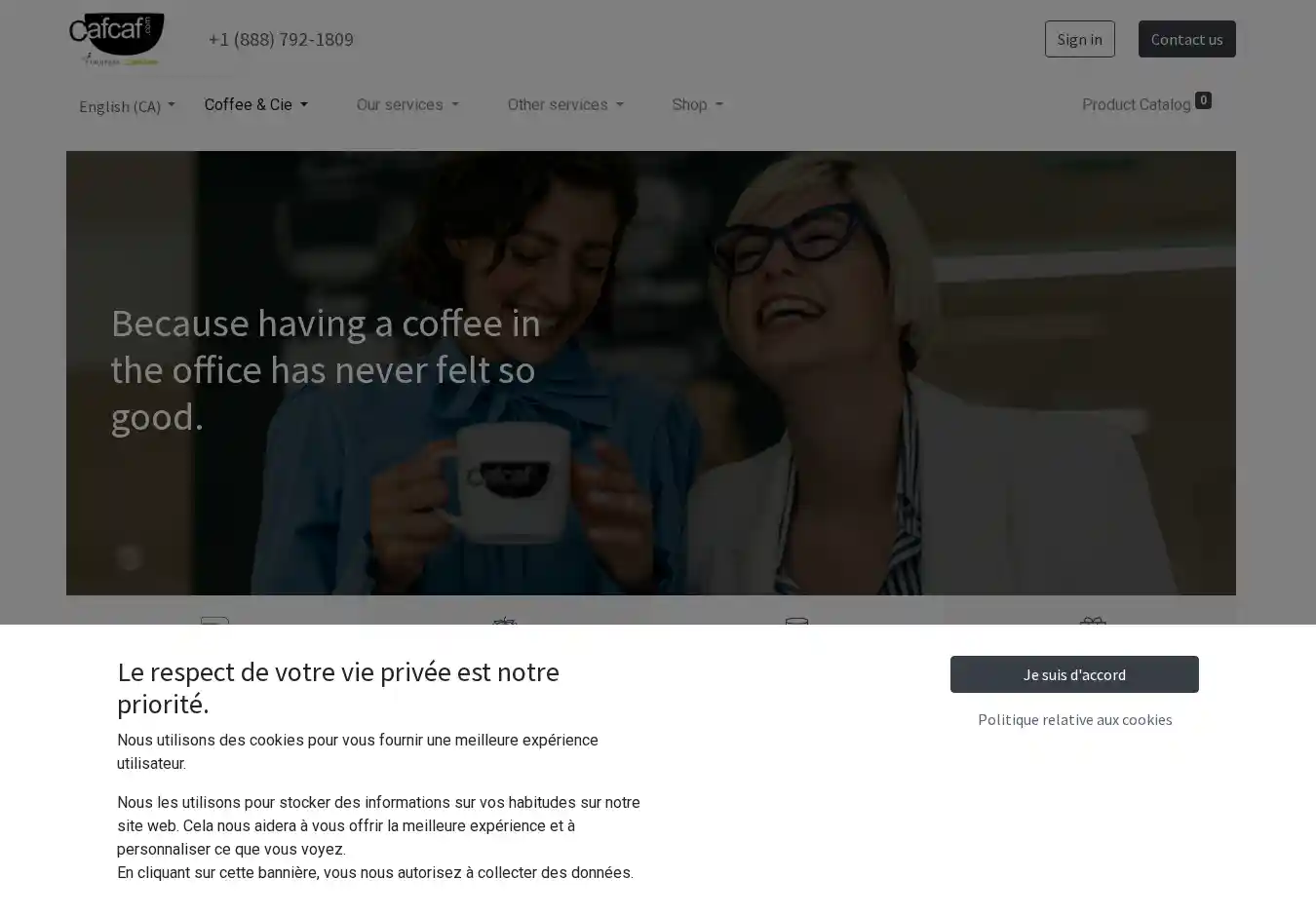Screen dimensions: 1316x916
Task: Open the English (CA) language dropdown
Action: (127, 106)
